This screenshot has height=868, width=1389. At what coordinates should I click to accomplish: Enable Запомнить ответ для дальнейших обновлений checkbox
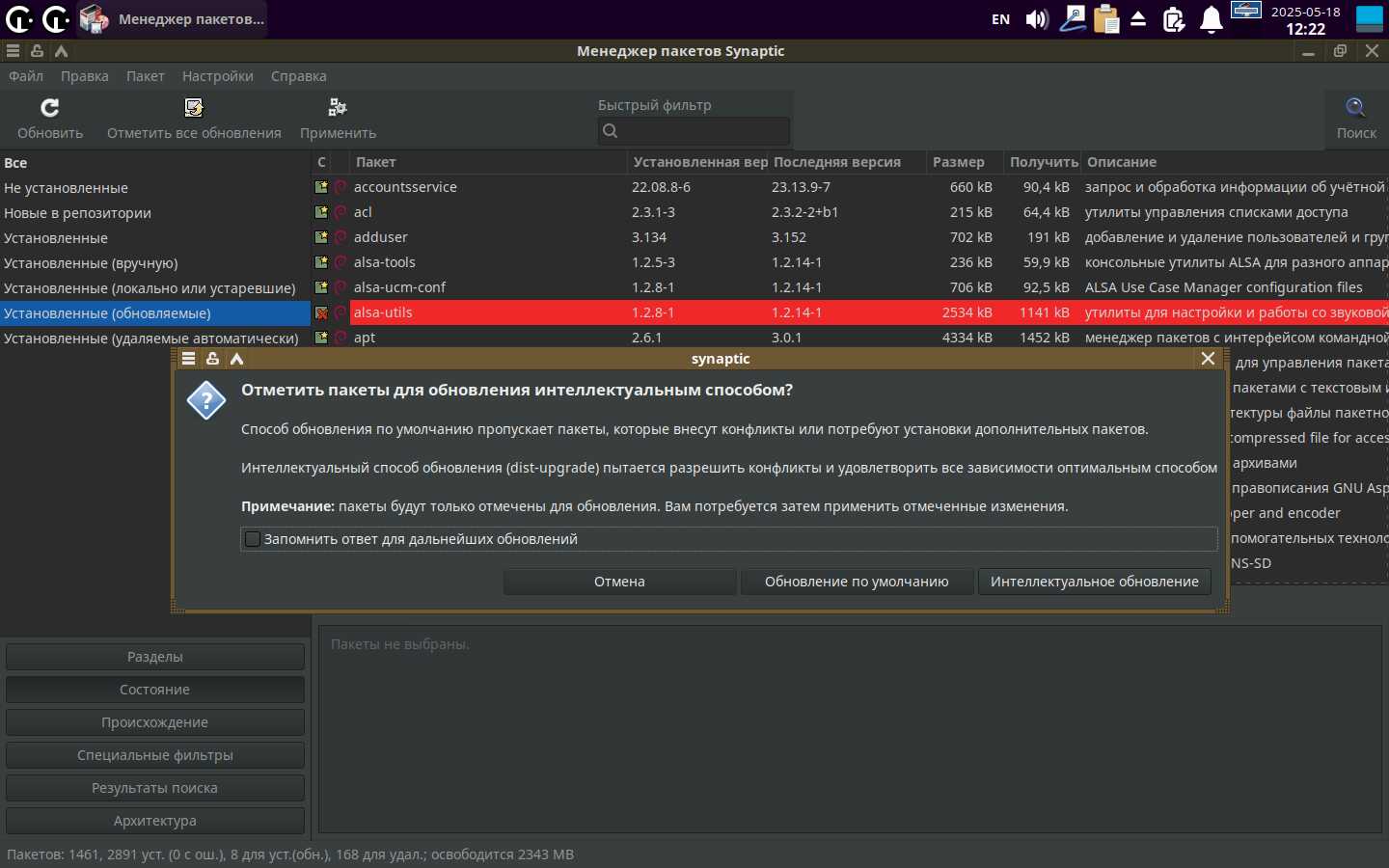[253, 539]
